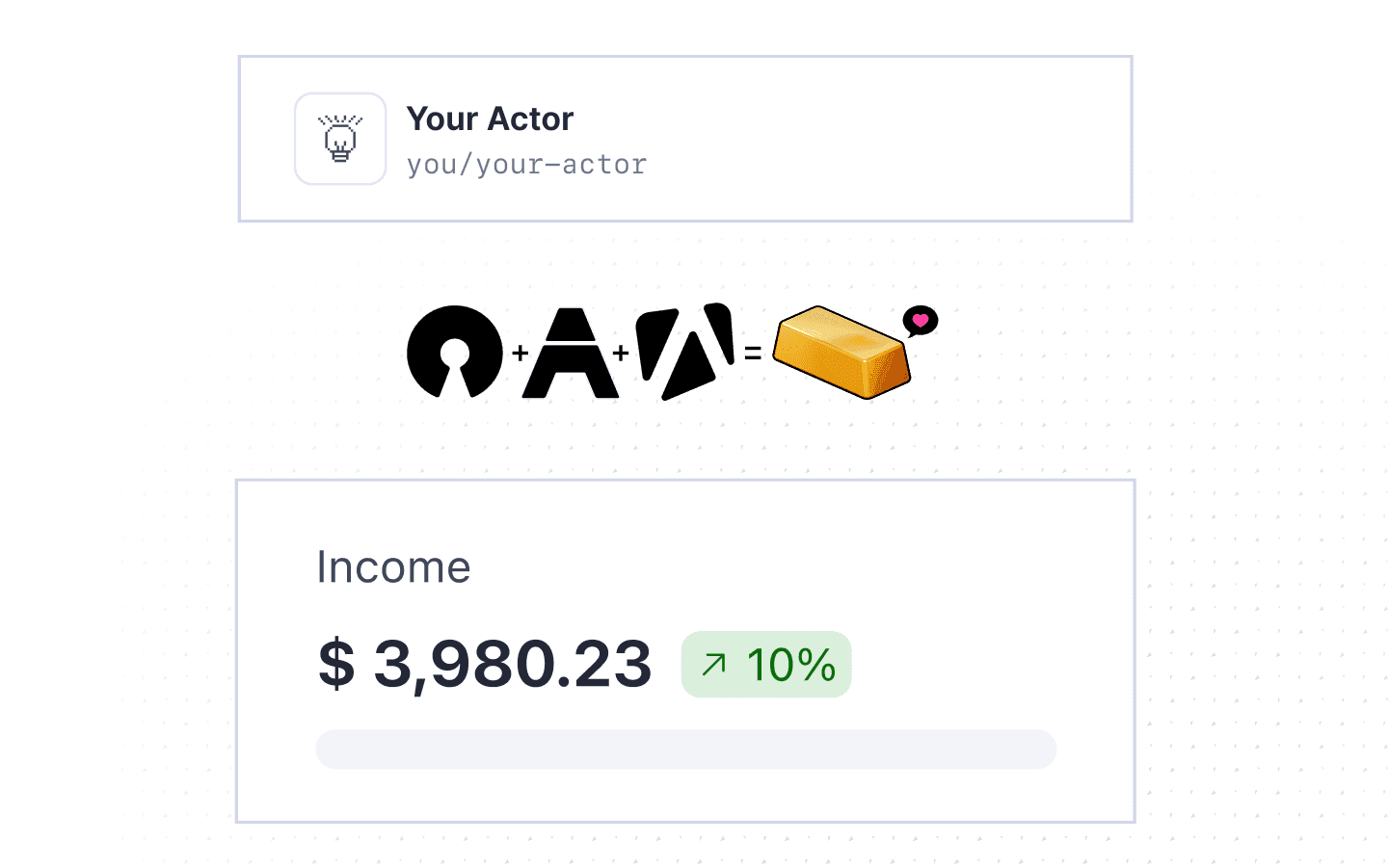Click the green up-right arrow icon

click(x=714, y=664)
